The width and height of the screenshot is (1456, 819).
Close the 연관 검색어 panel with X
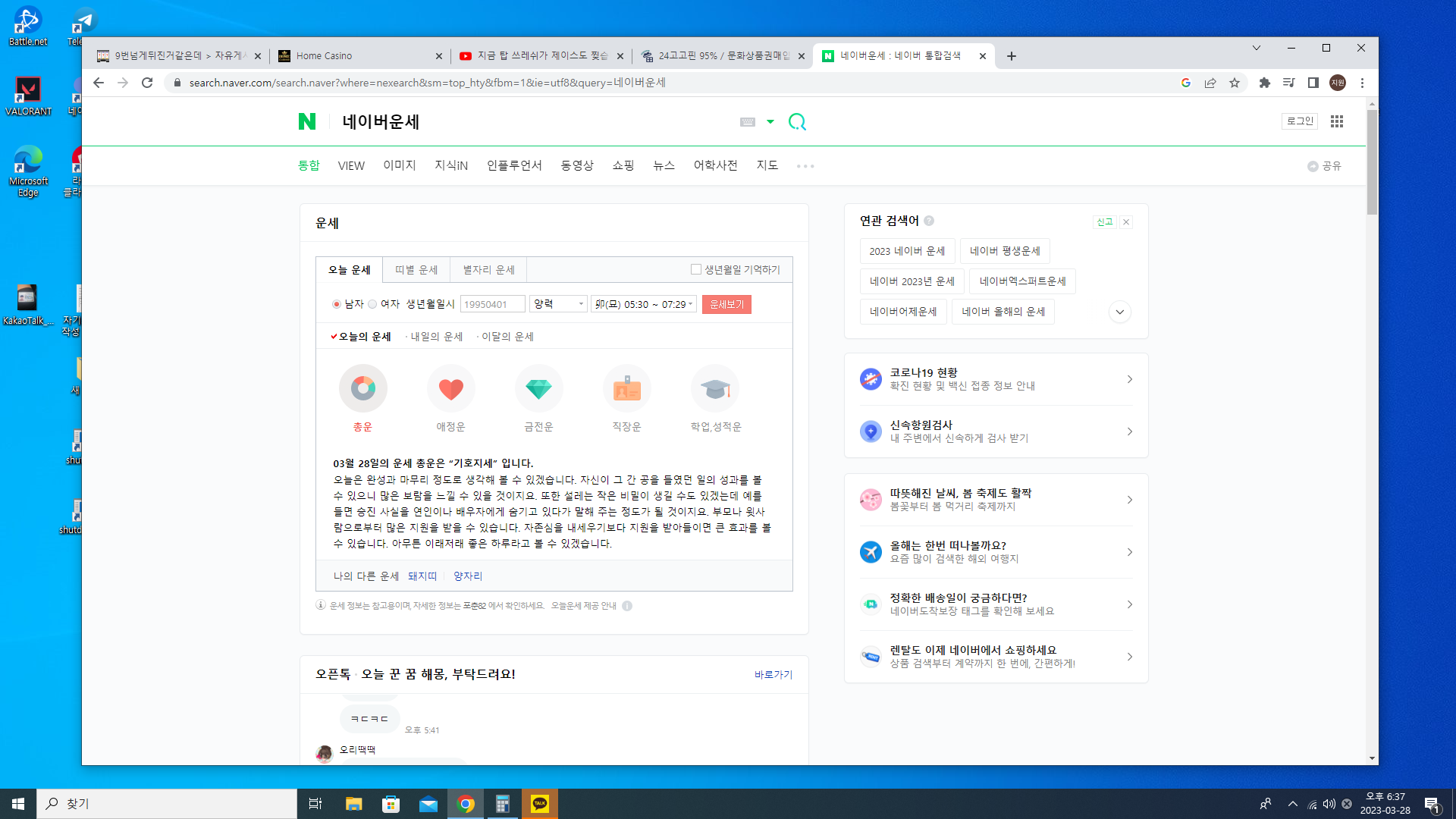point(1126,222)
